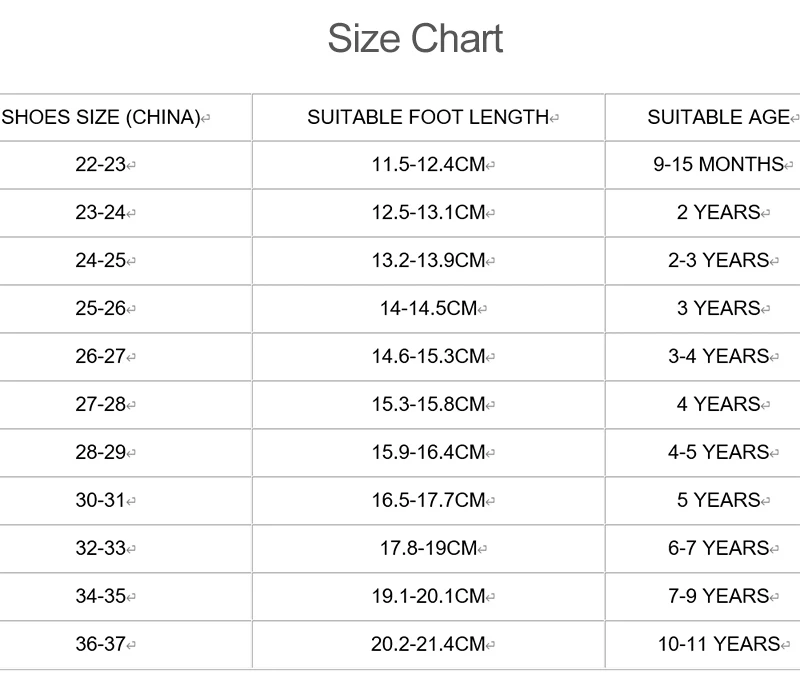
Task: Select the 3-4 YEARS age cell
Action: (x=718, y=356)
